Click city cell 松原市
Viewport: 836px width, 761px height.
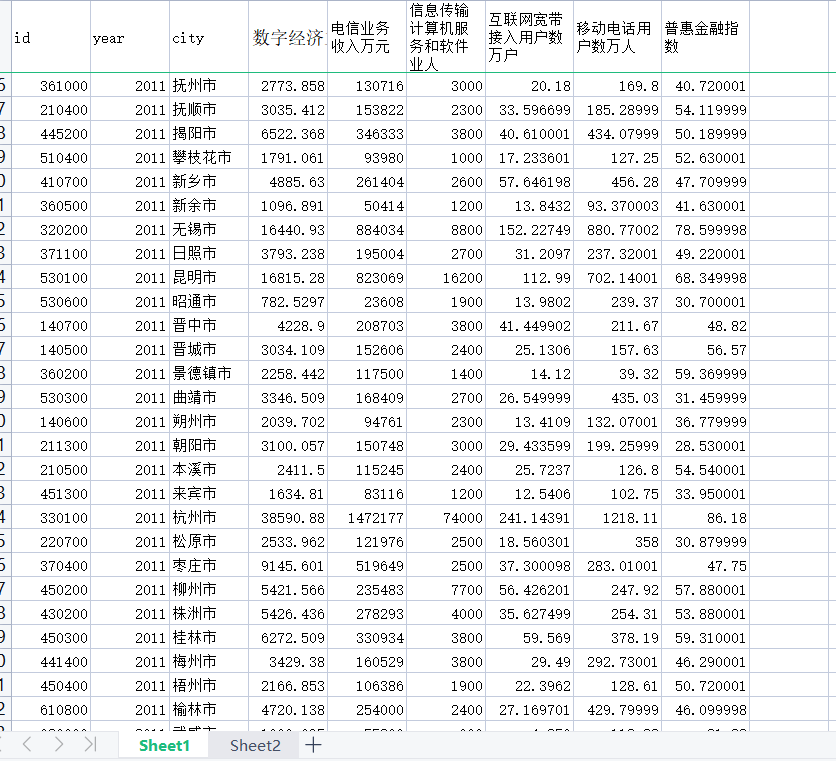209,541
